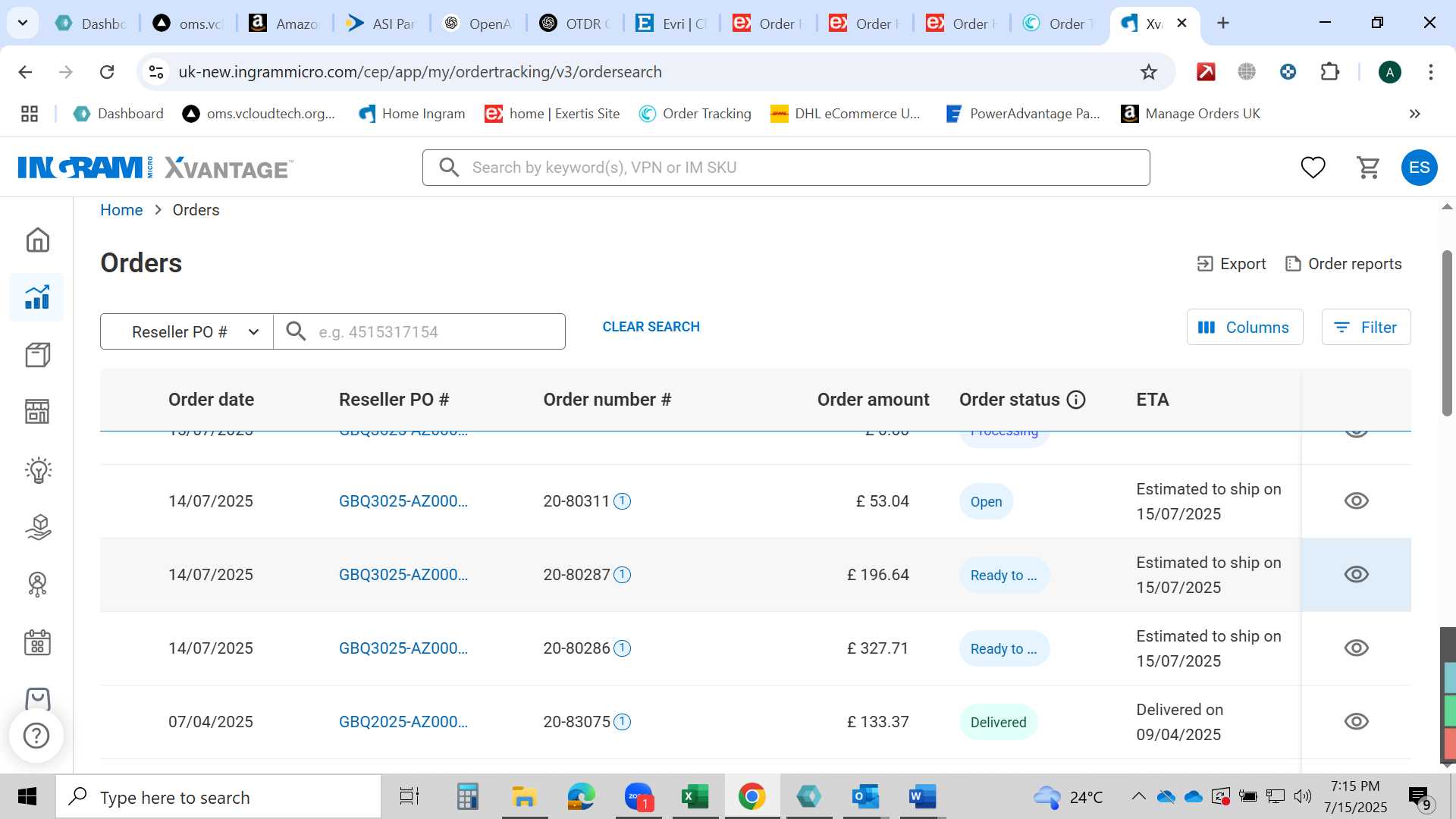Click CLEAR SEARCH
This screenshot has height=819, width=1456.
651,327
